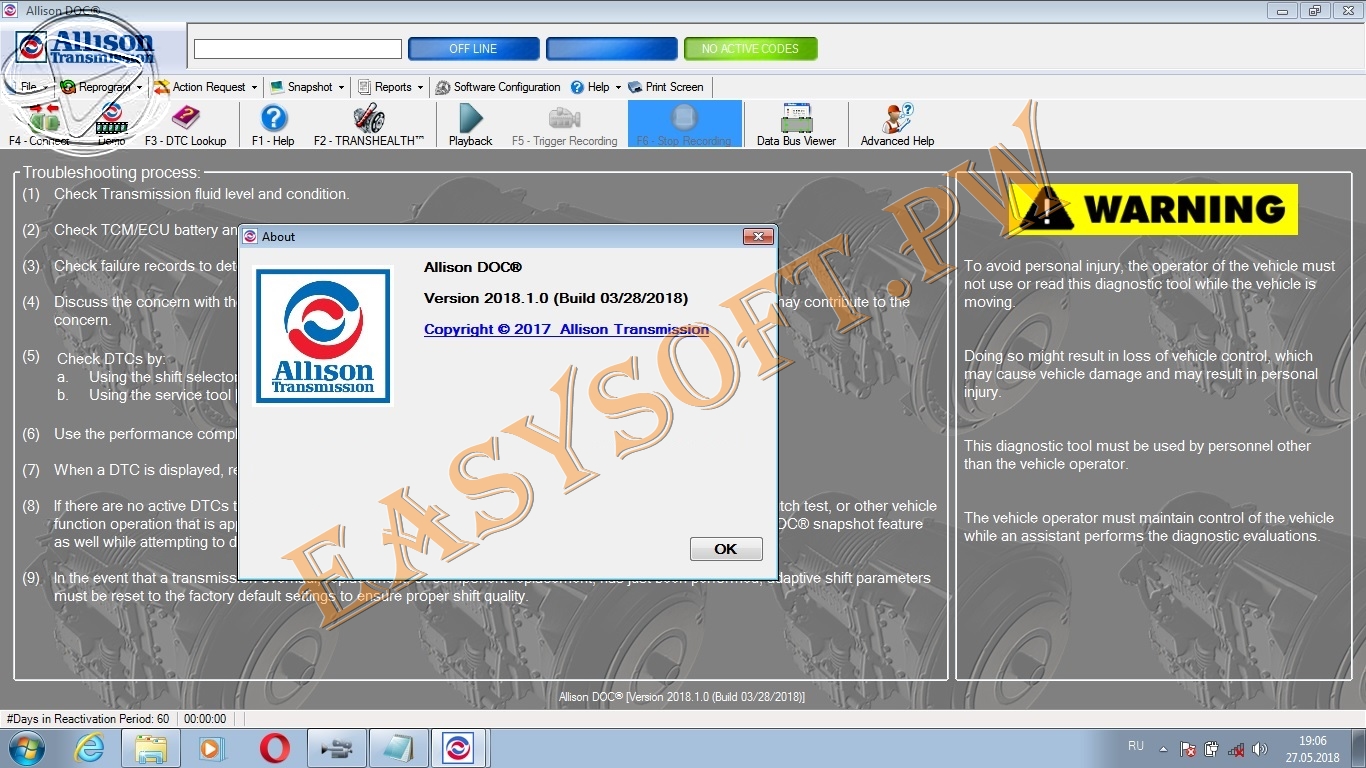This screenshot has height=768, width=1366.
Task: Open Advanced Help
Action: coord(897,124)
